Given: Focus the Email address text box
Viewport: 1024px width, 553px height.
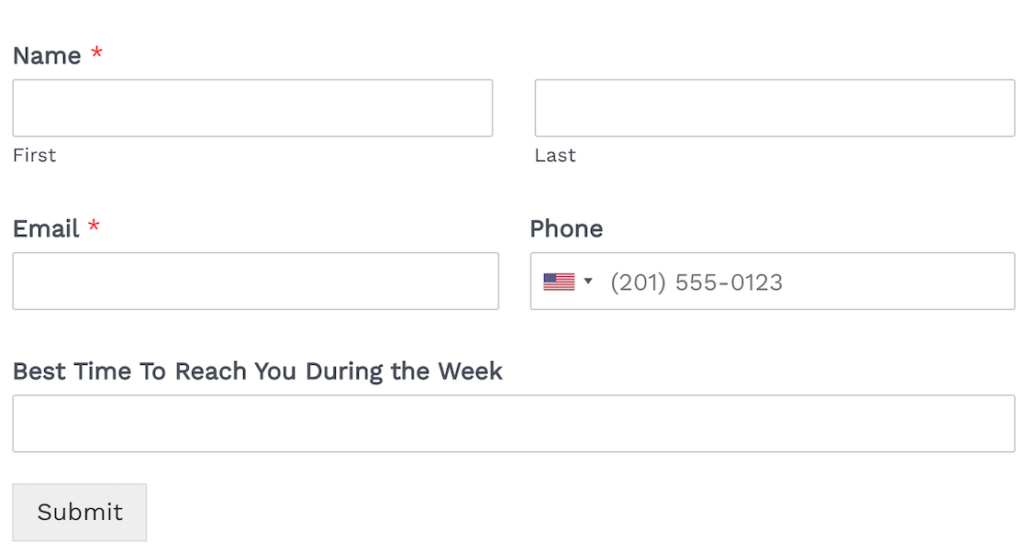Looking at the screenshot, I should (x=255, y=281).
